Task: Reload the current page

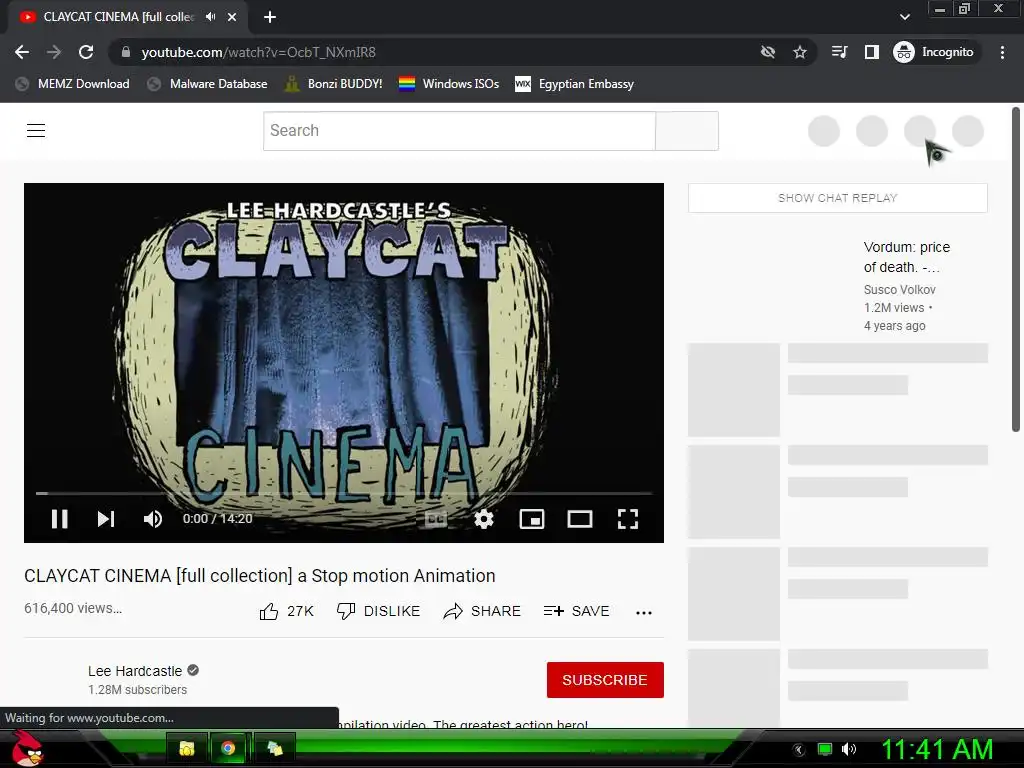Action: point(86,52)
